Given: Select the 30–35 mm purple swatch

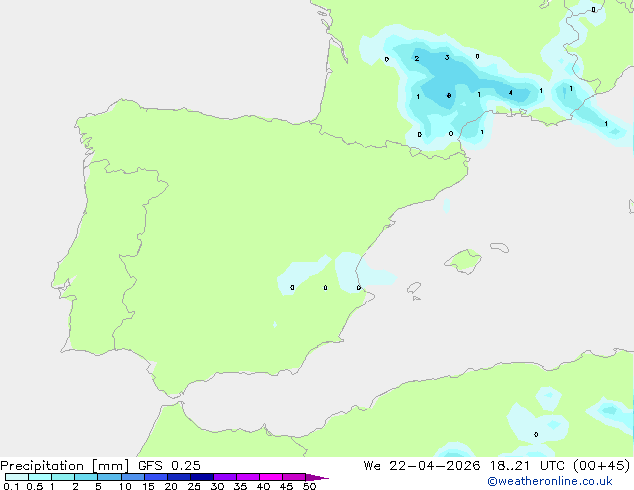Looking at the screenshot, I should pyautogui.click(x=225, y=477).
